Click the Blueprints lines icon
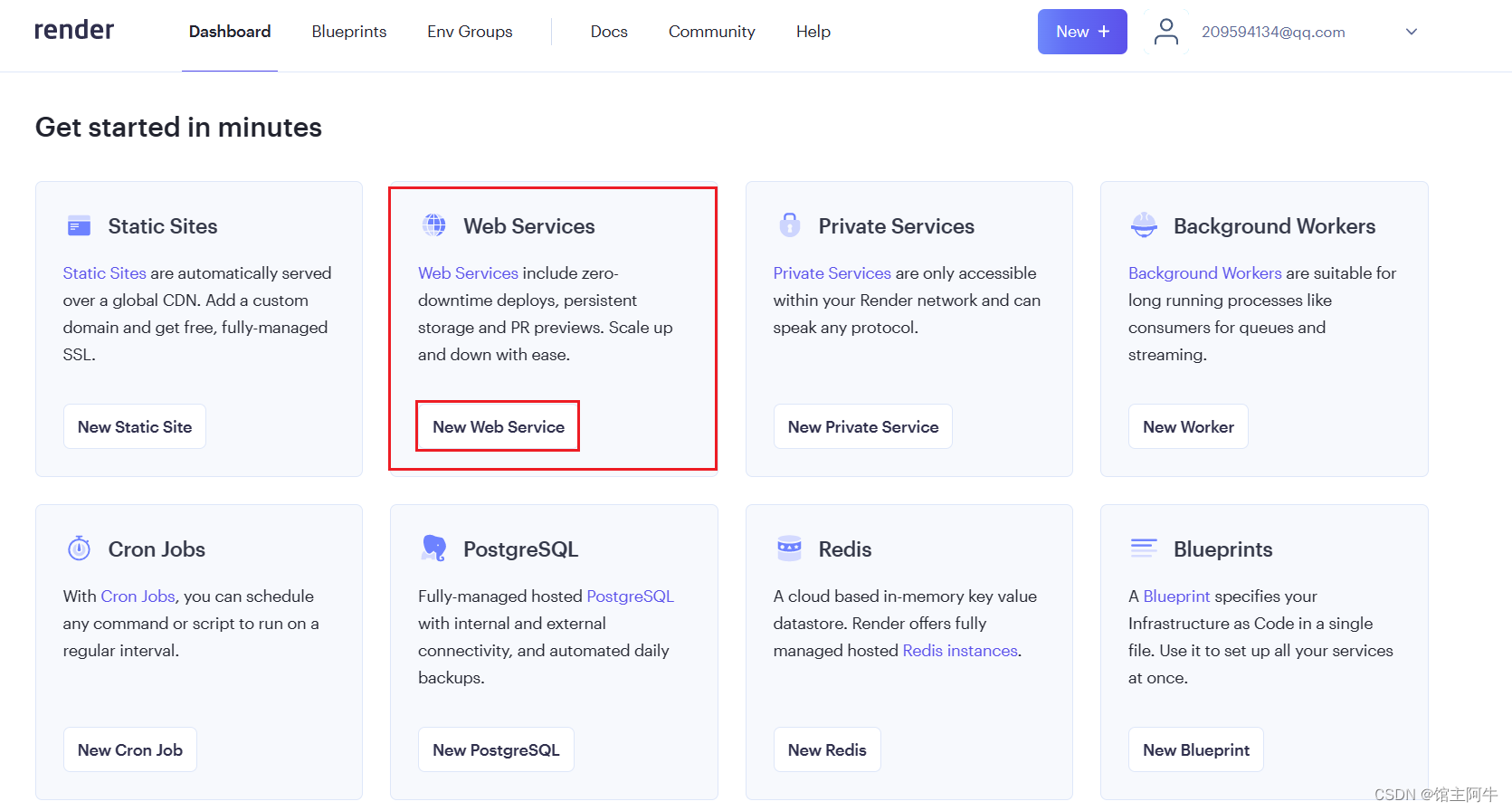This screenshot has width=1512, height=811. pyautogui.click(x=1145, y=548)
